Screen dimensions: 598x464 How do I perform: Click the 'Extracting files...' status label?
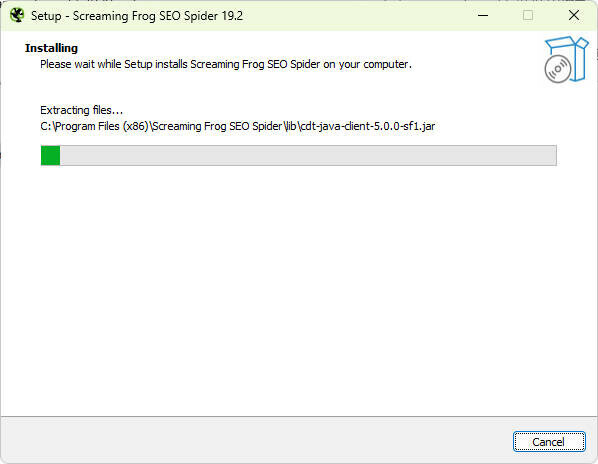coord(82,110)
